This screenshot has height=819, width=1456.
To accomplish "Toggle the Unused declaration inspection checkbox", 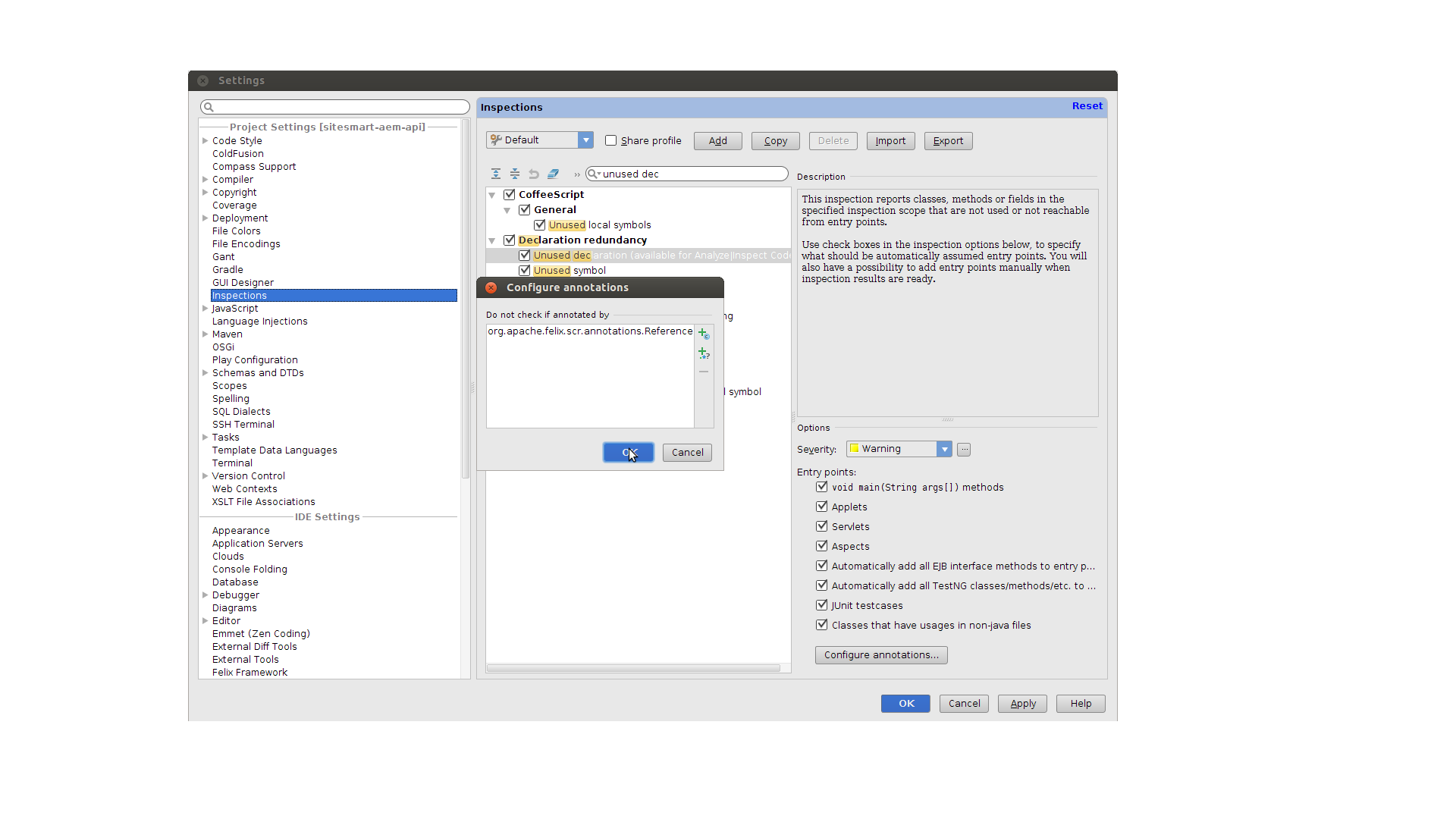I will pyautogui.click(x=525, y=256).
